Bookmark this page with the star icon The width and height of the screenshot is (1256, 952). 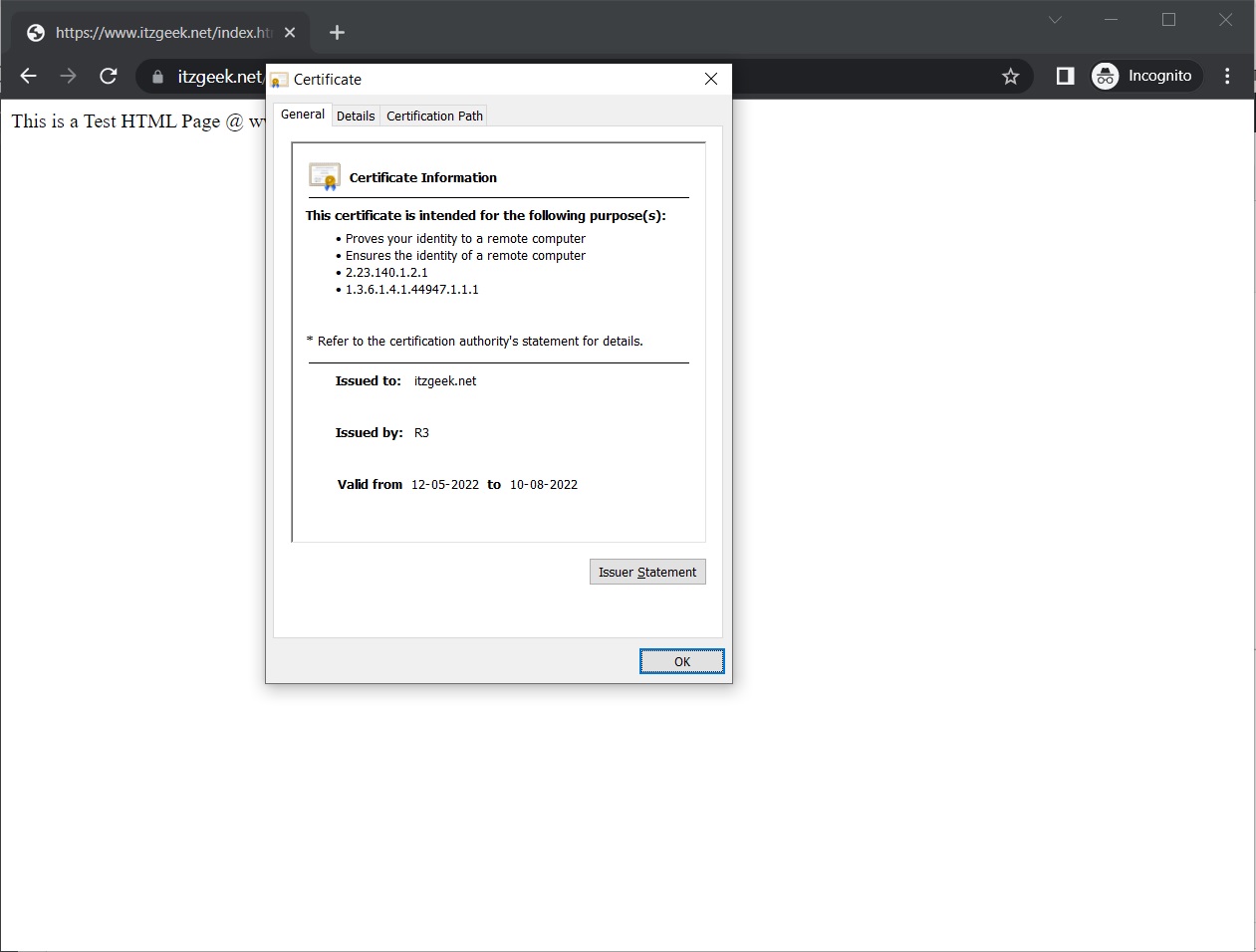pyautogui.click(x=1010, y=76)
